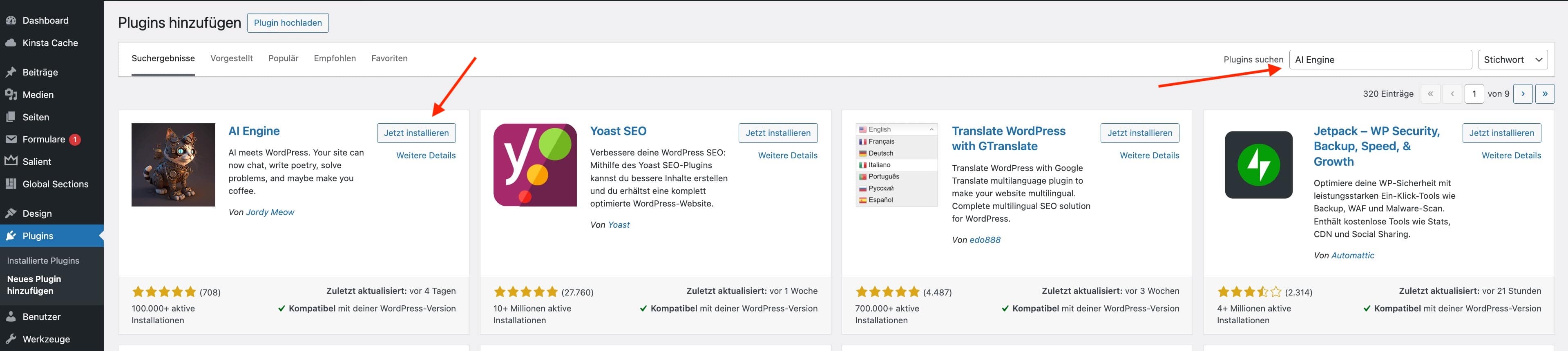Click the Plugins hinzufügen page heading
The image size is (1568, 351).
[180, 22]
